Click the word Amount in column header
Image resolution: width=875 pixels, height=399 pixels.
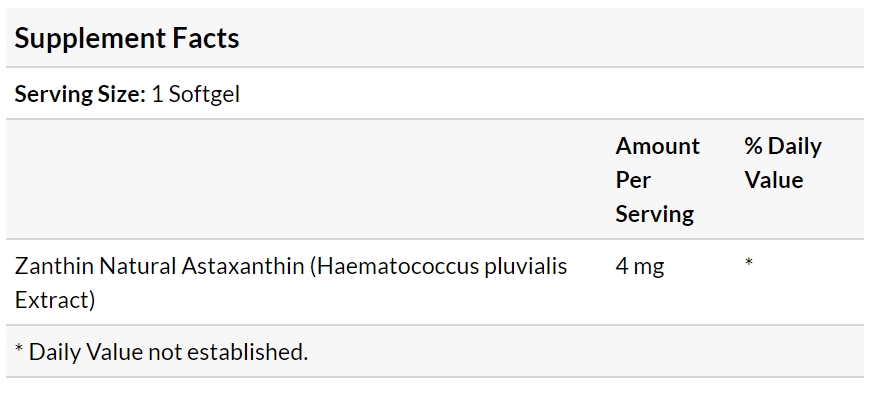point(657,146)
